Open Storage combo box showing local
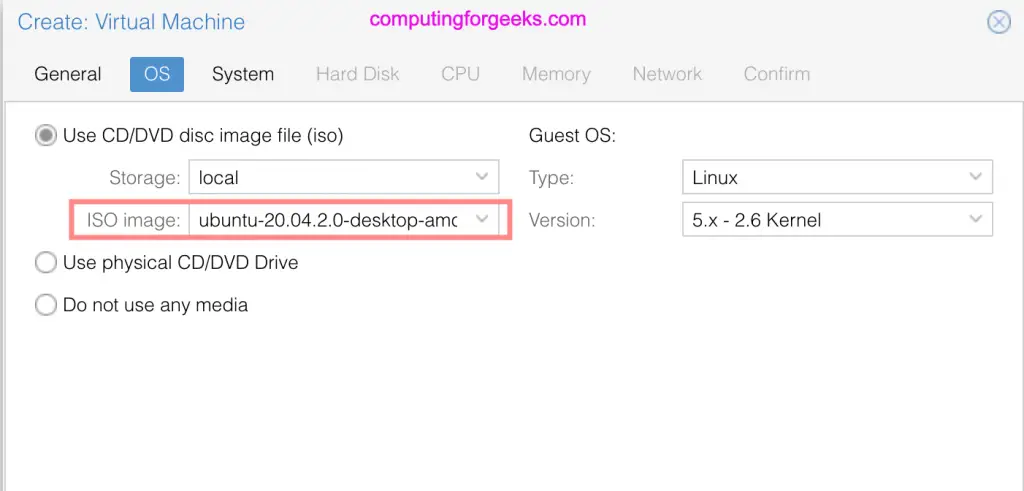The width and height of the screenshot is (1024, 491). (x=344, y=177)
